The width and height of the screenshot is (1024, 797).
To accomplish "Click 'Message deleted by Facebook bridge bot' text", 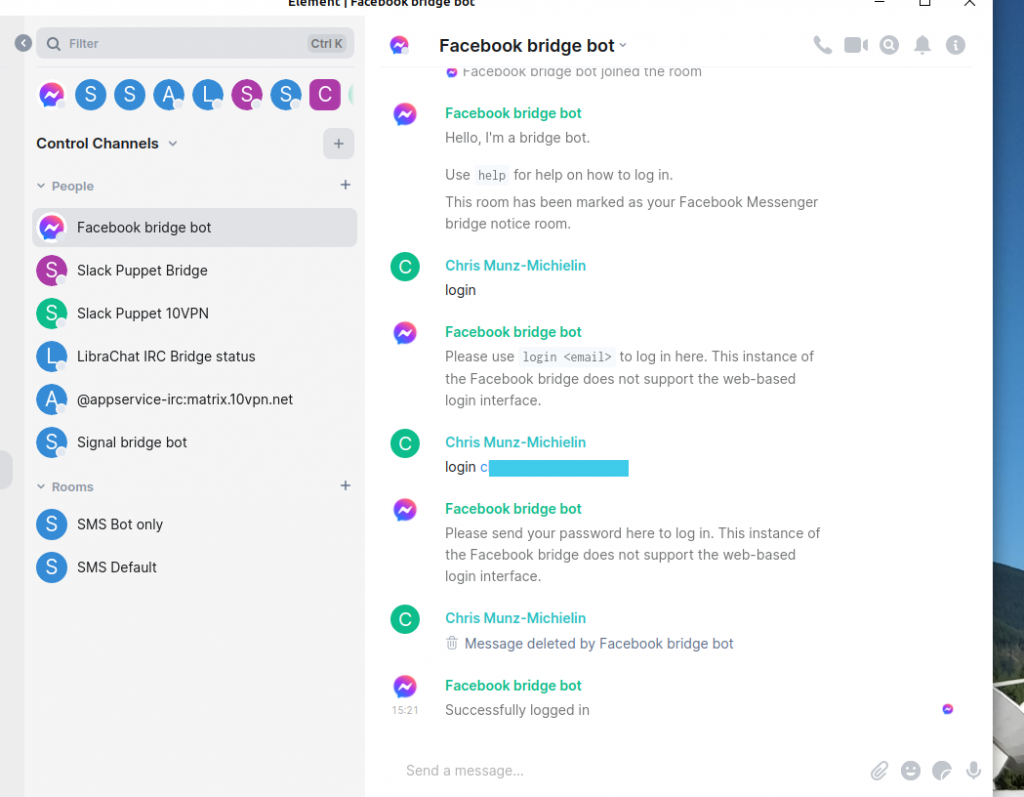I will 599,644.
